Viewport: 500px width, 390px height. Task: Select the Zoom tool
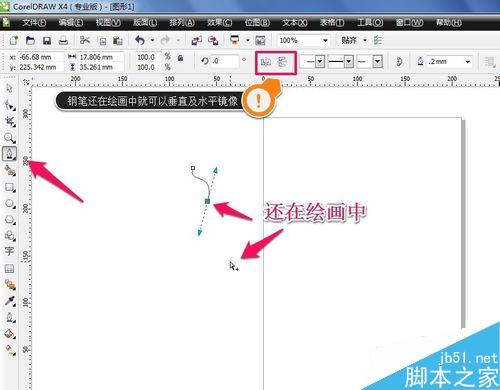9,138
